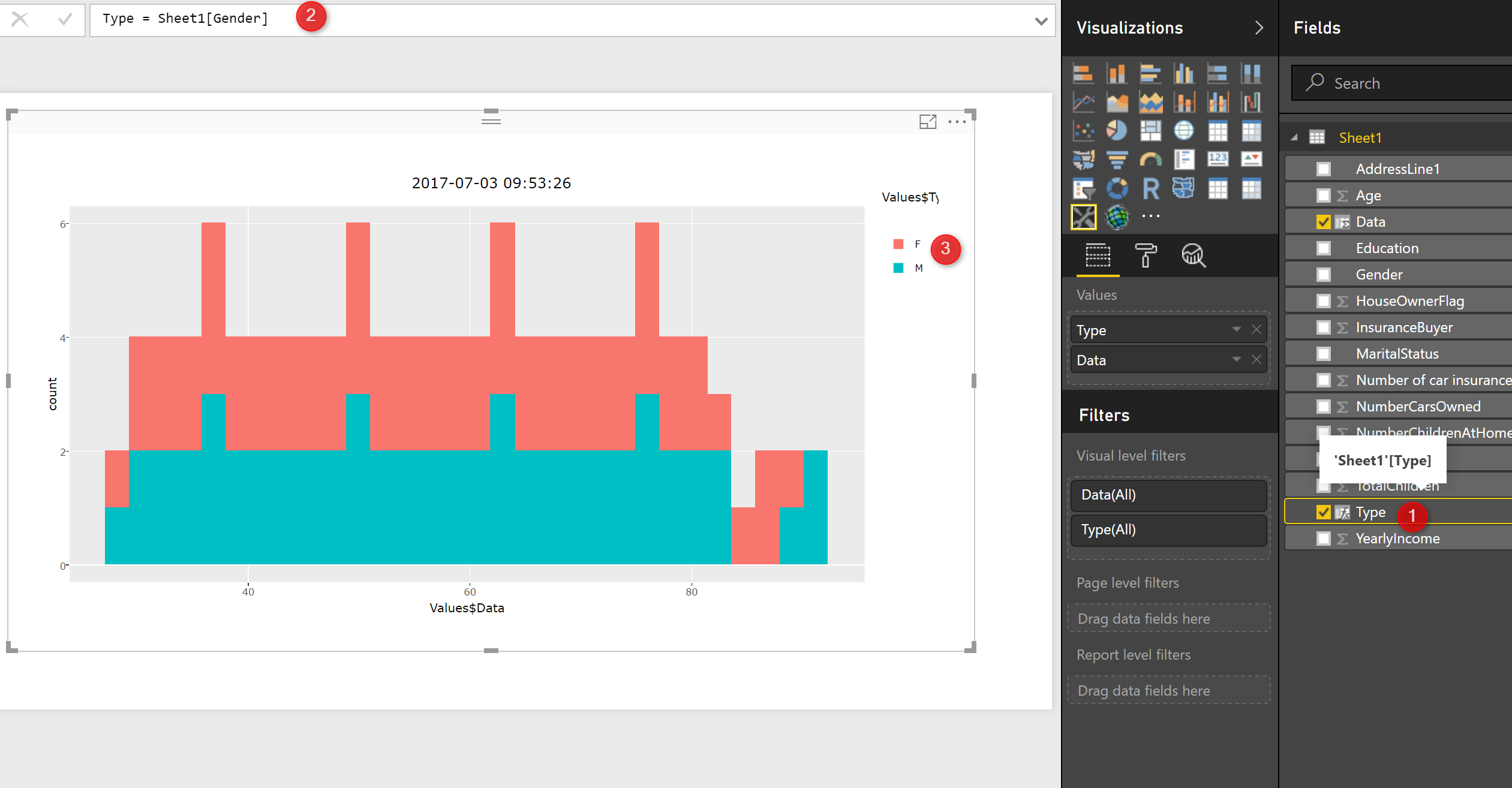1512x788 pixels.
Task: Select the pie chart visualization
Action: [1117, 131]
